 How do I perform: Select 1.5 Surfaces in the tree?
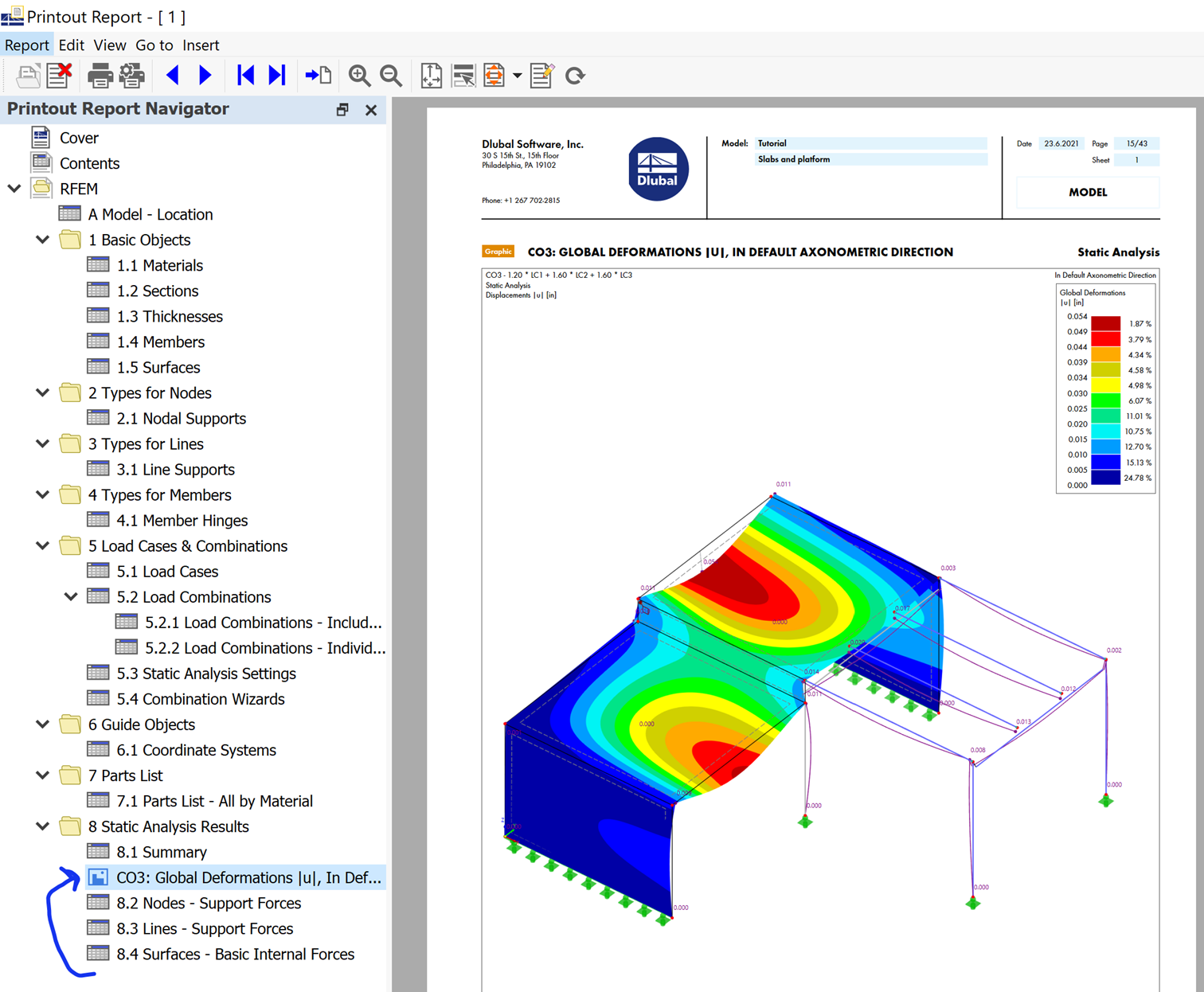(x=158, y=367)
